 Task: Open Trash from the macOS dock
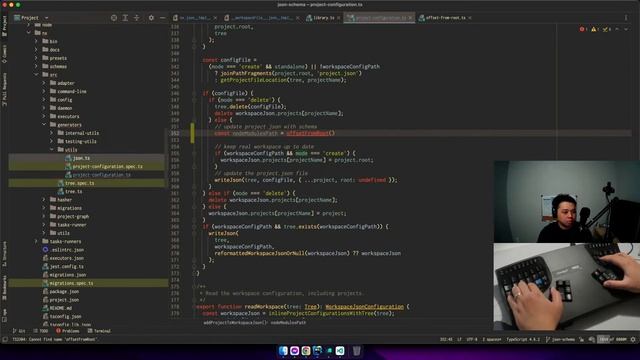tap(356, 351)
